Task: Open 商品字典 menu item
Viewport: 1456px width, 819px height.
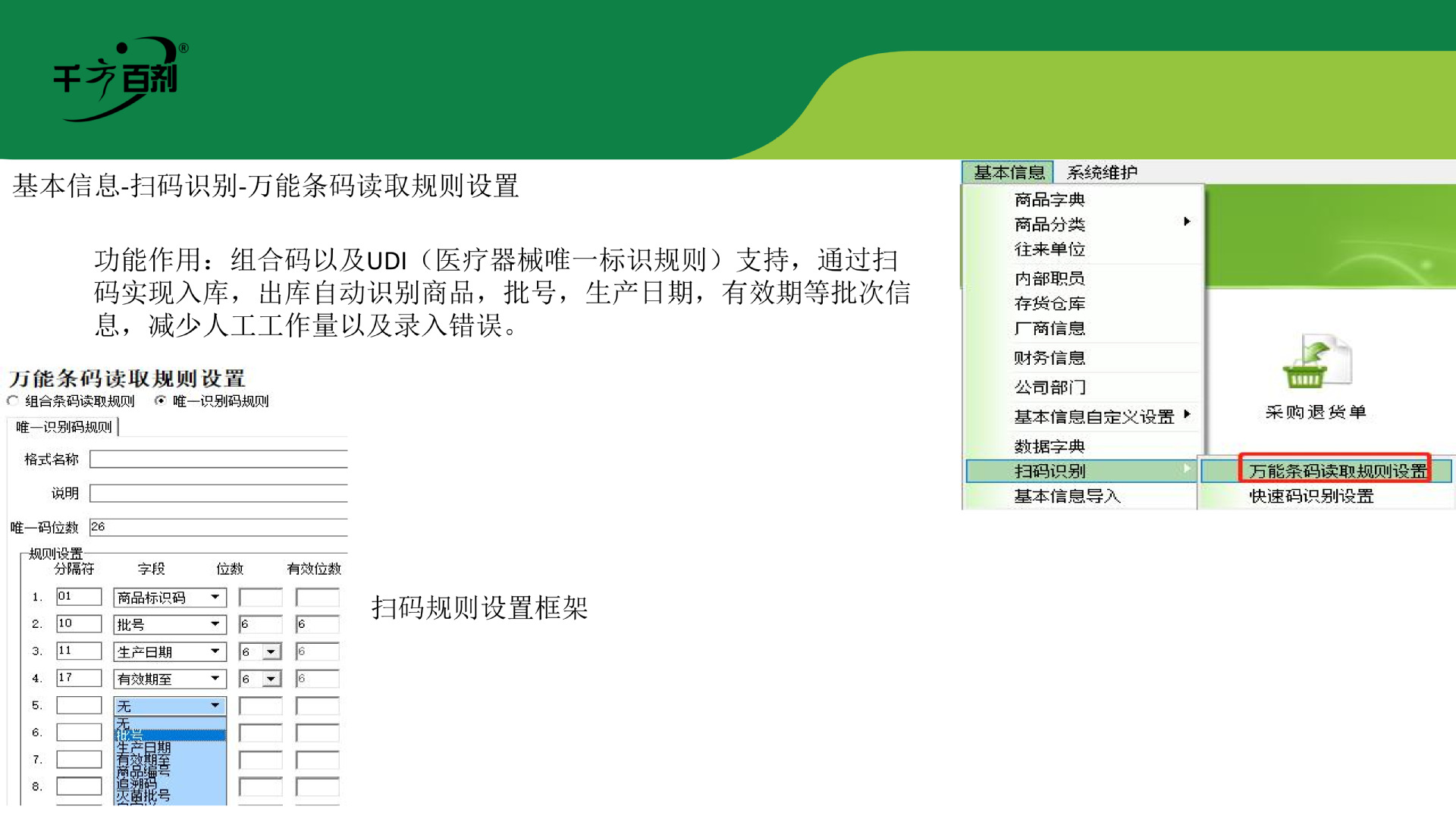Action: (1050, 199)
